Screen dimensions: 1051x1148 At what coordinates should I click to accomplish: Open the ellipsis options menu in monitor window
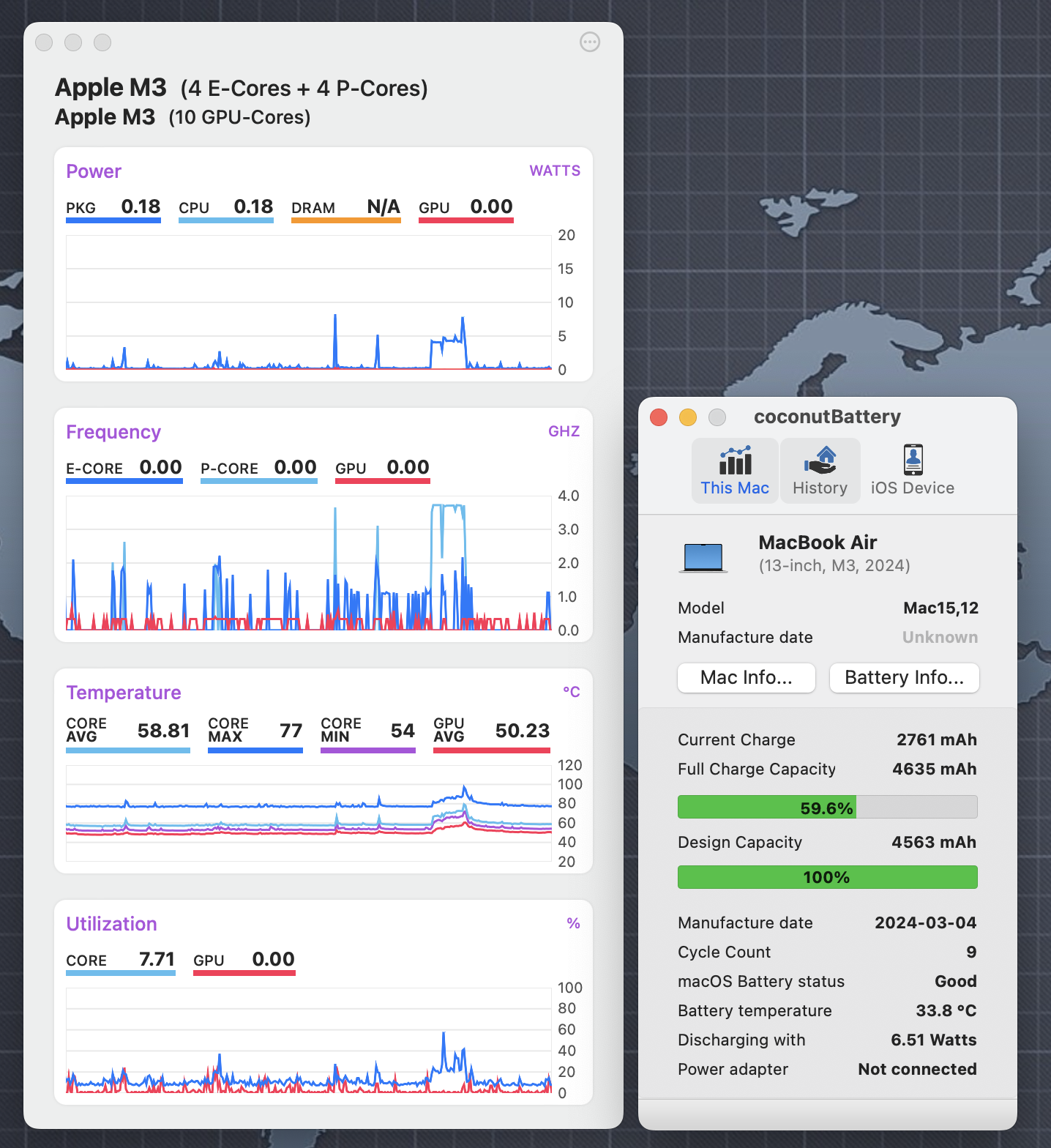[x=590, y=42]
